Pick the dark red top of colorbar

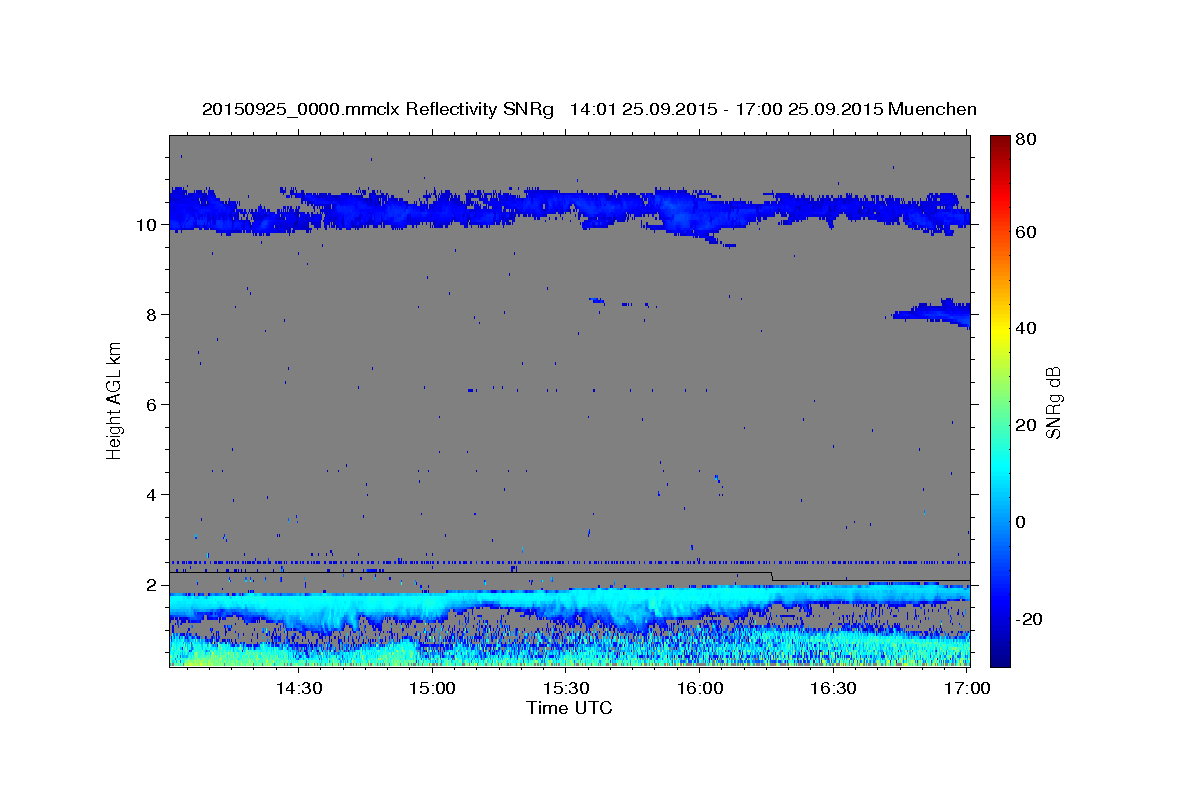coord(1000,142)
